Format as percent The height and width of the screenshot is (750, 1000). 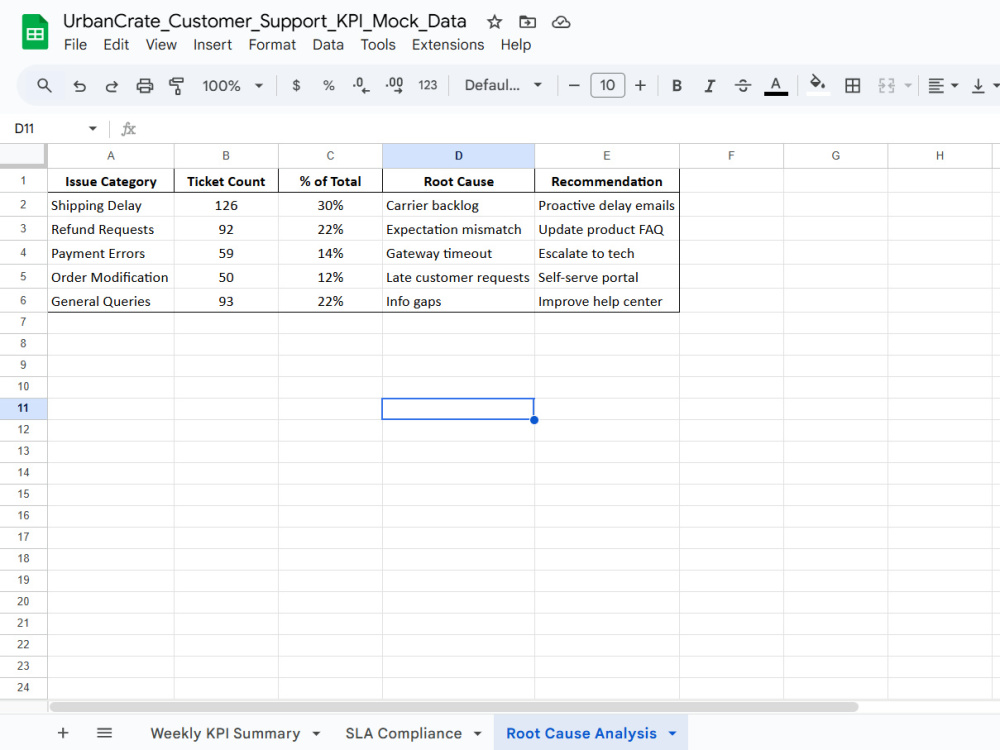tap(328, 85)
